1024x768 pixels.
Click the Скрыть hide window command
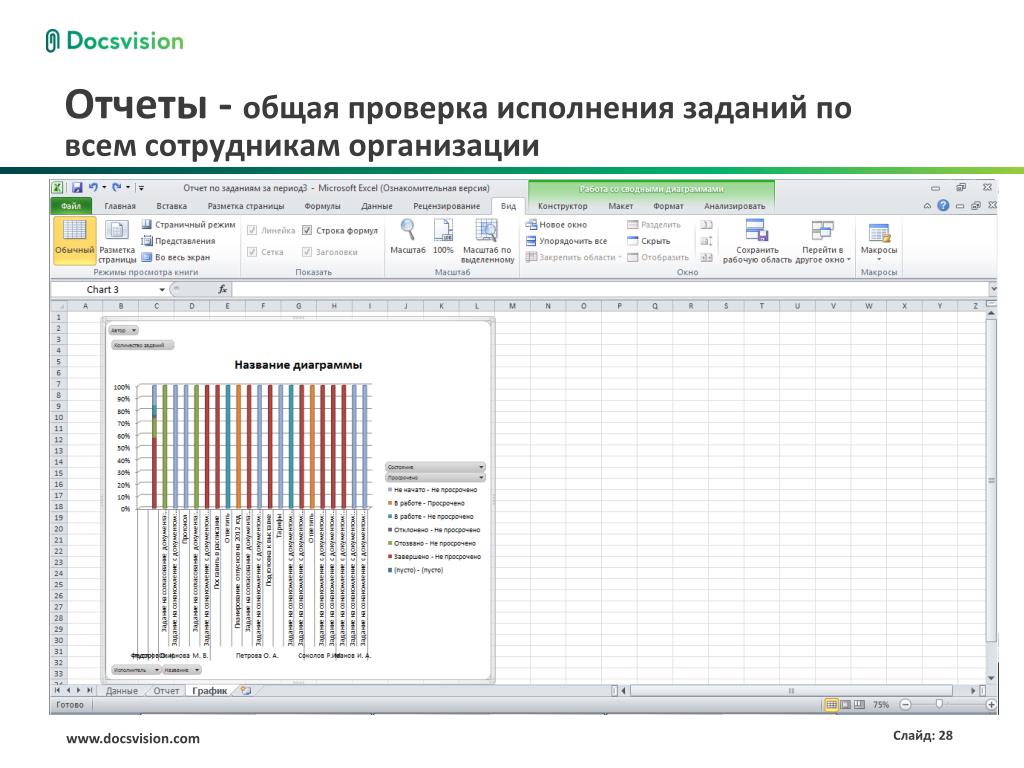648,241
